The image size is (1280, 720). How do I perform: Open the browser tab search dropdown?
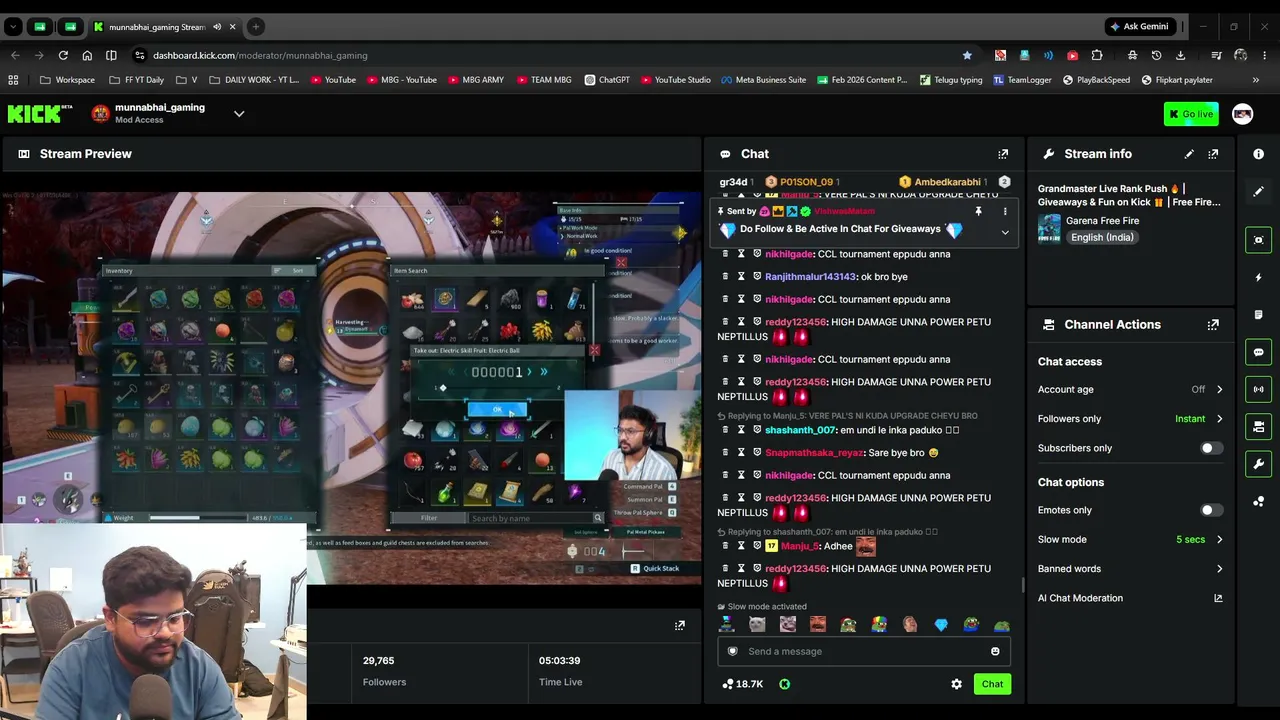pyautogui.click(x=13, y=27)
